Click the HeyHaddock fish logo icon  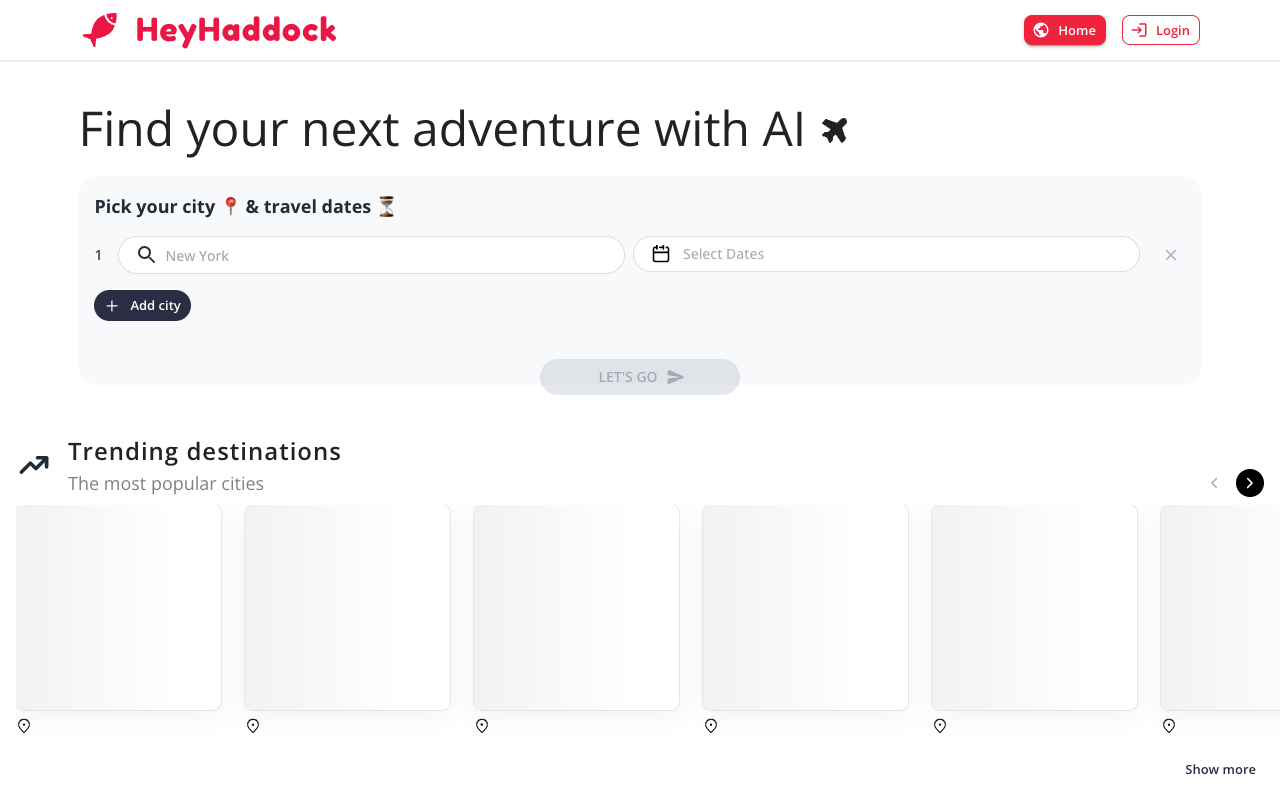(100, 30)
